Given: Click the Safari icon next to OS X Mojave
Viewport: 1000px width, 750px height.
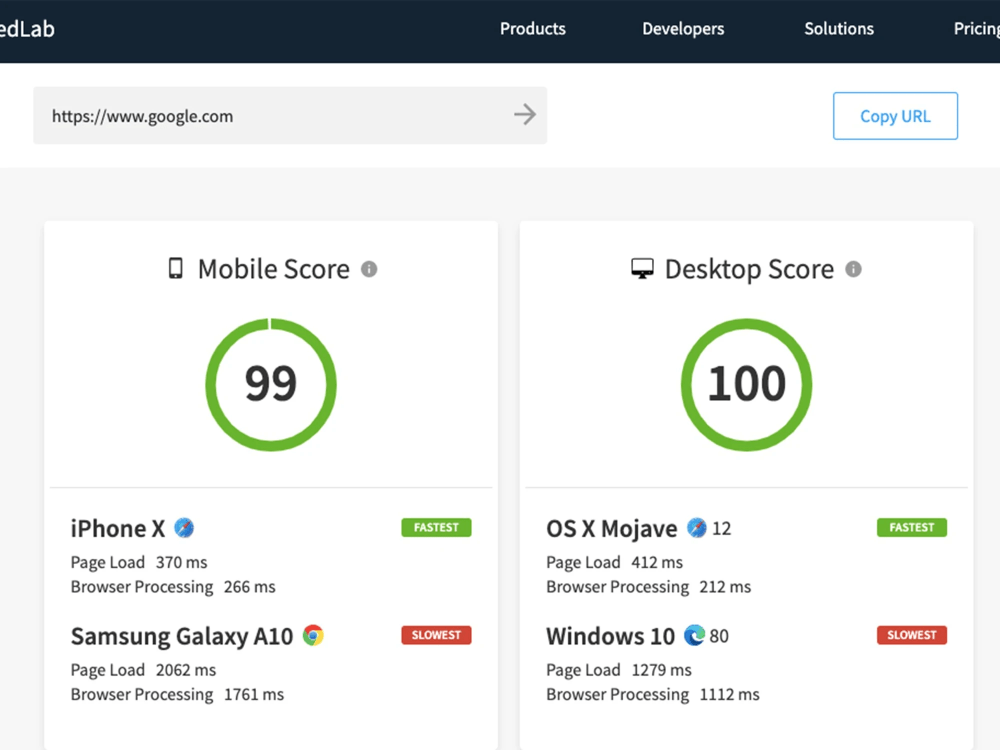Looking at the screenshot, I should [x=696, y=527].
